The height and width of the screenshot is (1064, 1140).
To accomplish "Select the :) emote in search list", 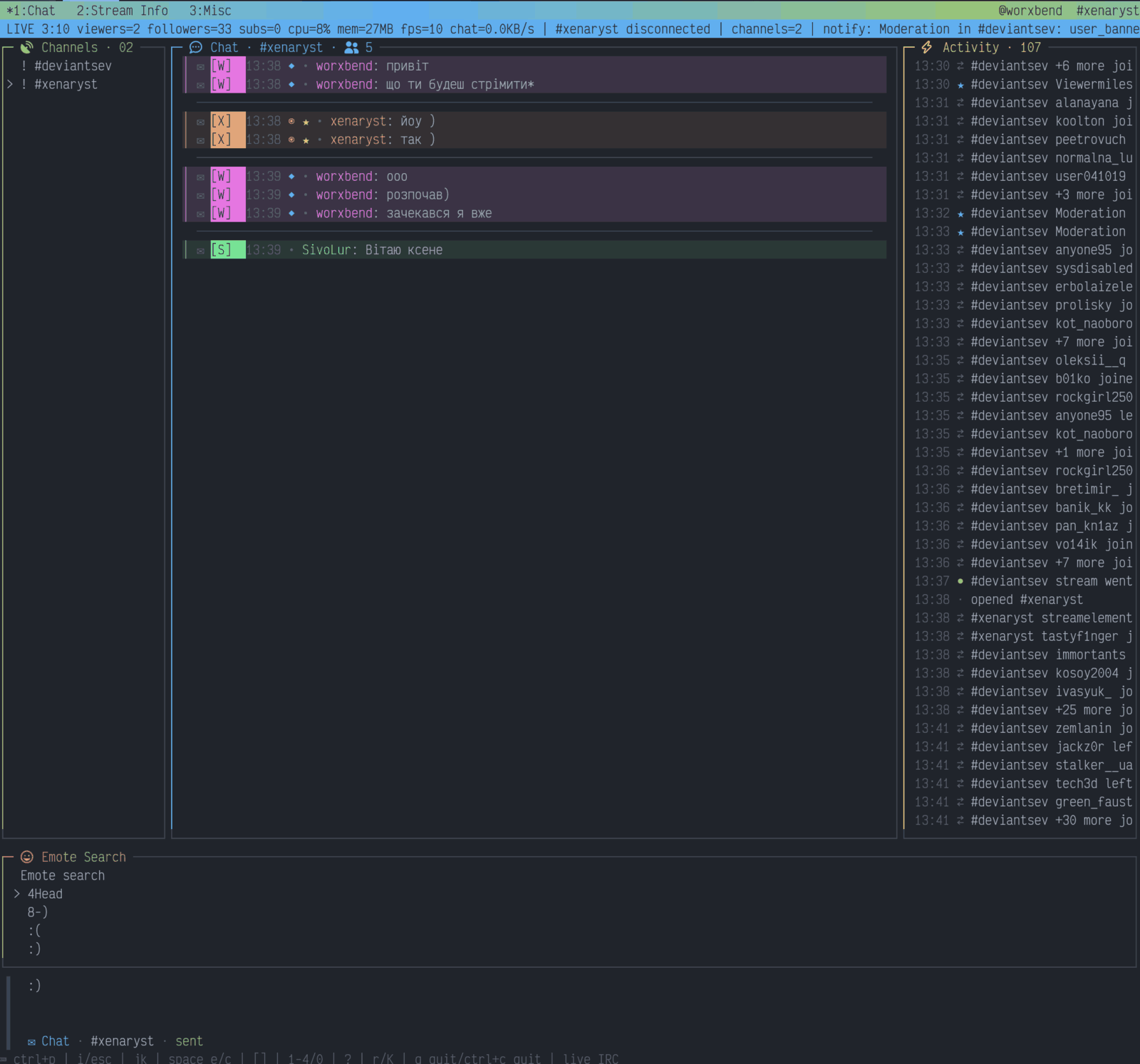I will (34, 949).
